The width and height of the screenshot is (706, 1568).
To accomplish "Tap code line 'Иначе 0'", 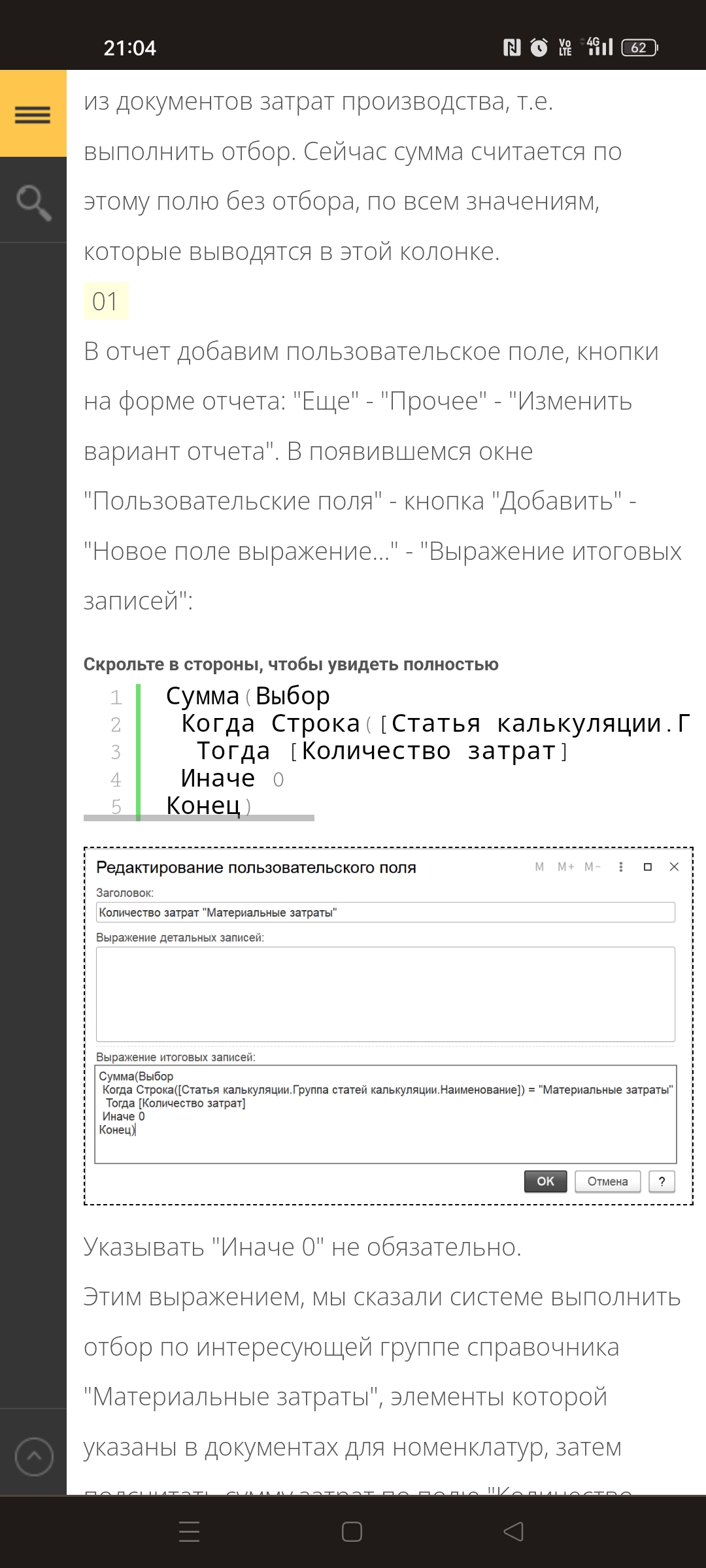I will (x=232, y=779).
